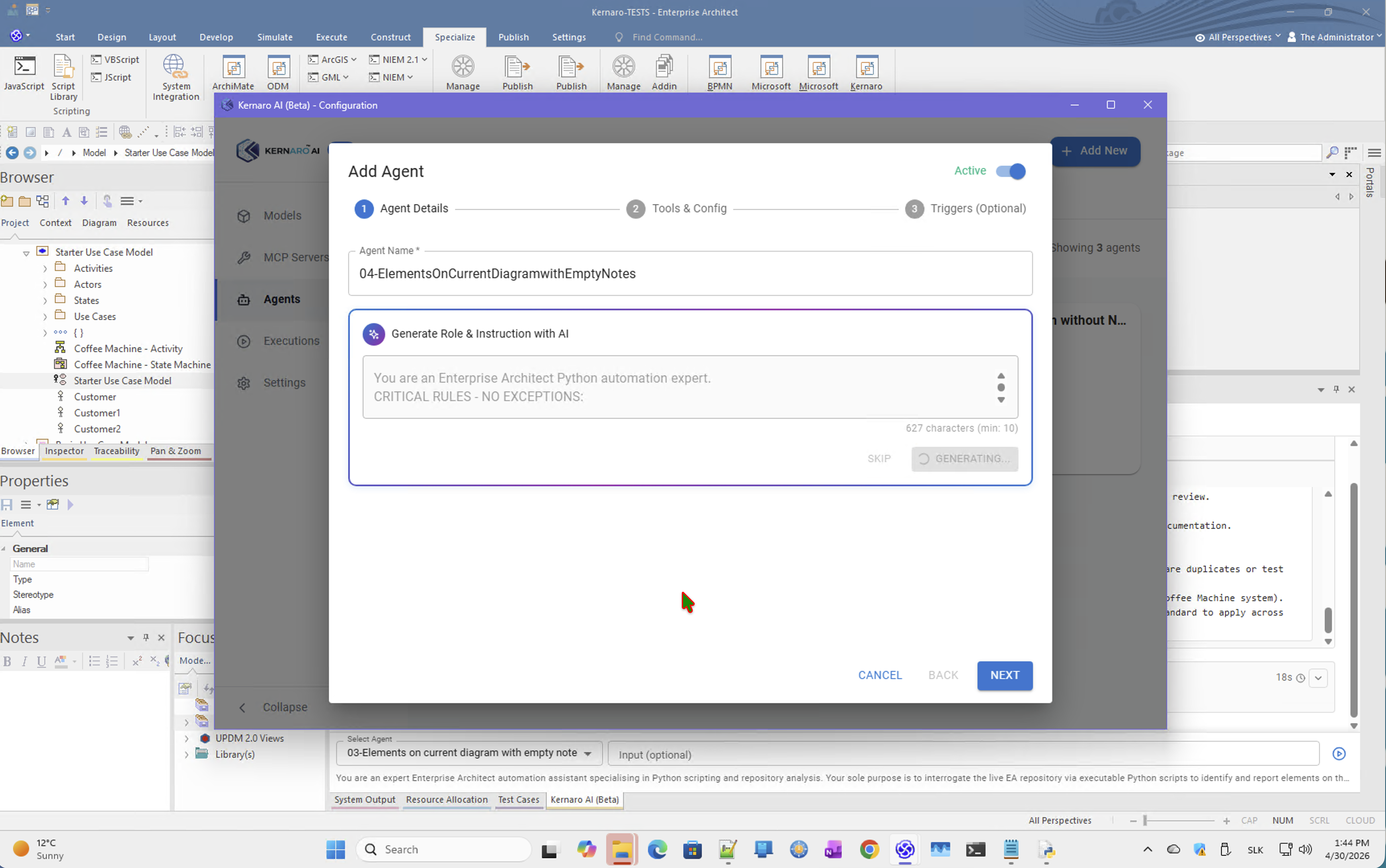The image size is (1386, 868).
Task: Click the status bar zoom slider
Action: pos(1179,821)
